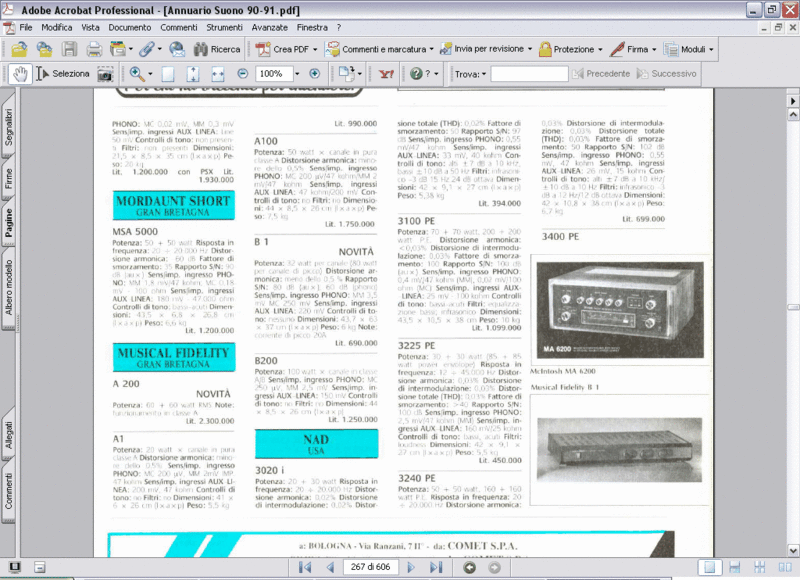The image size is (800, 580).
Task: Click the Successivo find button
Action: [666, 74]
